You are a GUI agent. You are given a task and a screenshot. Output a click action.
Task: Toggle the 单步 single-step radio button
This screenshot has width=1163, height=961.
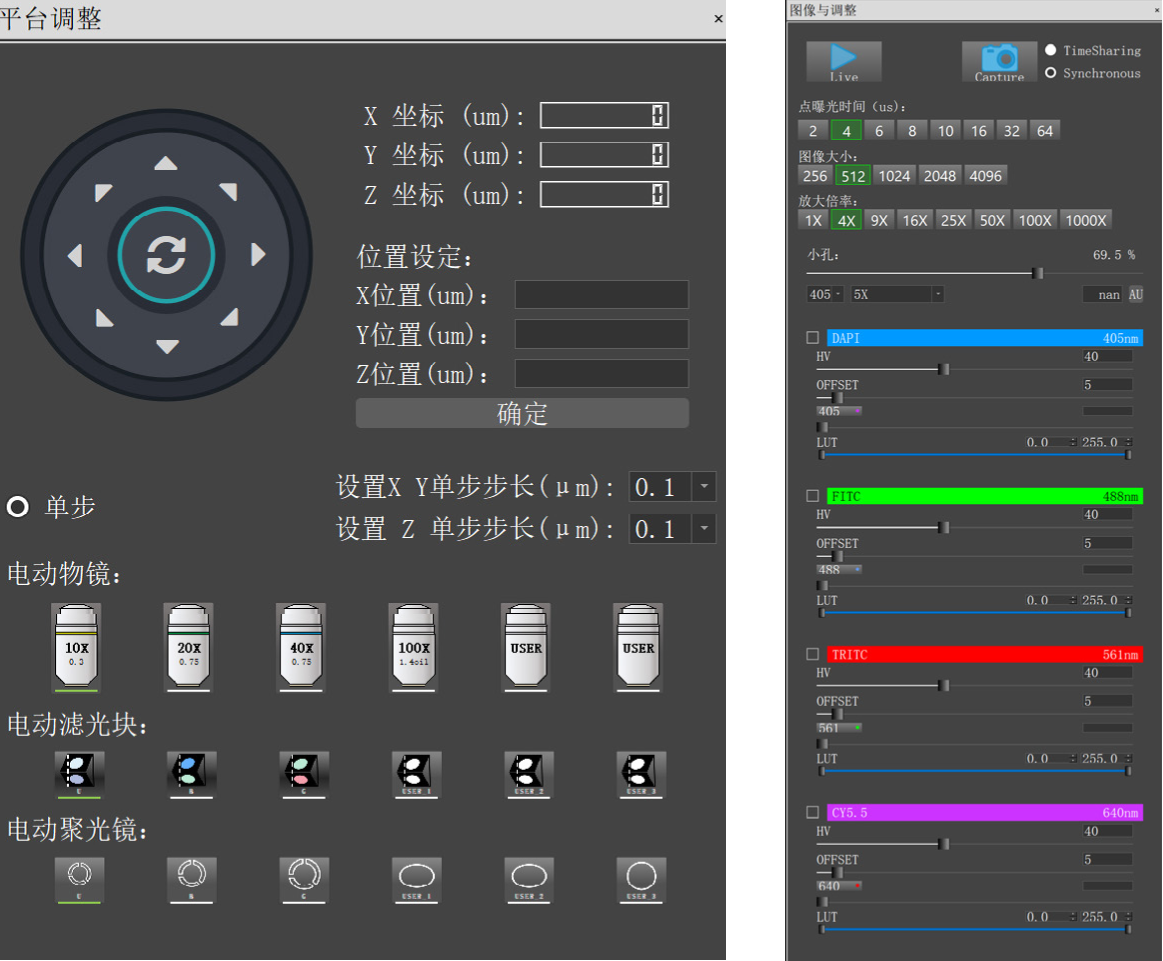(x=18, y=507)
